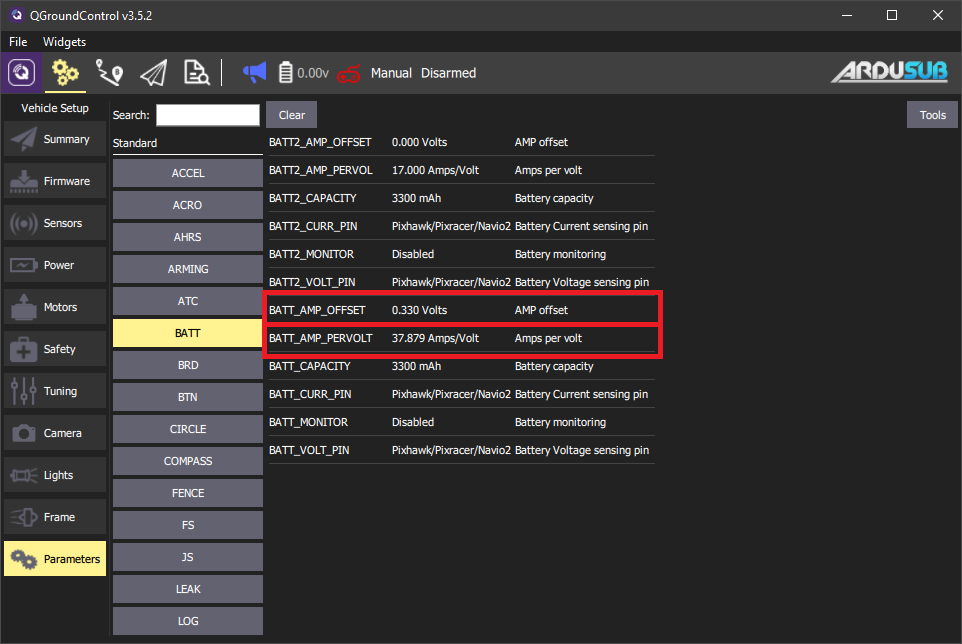Select the ACCEL parameter group
Screen dimensions: 962x644
point(188,173)
